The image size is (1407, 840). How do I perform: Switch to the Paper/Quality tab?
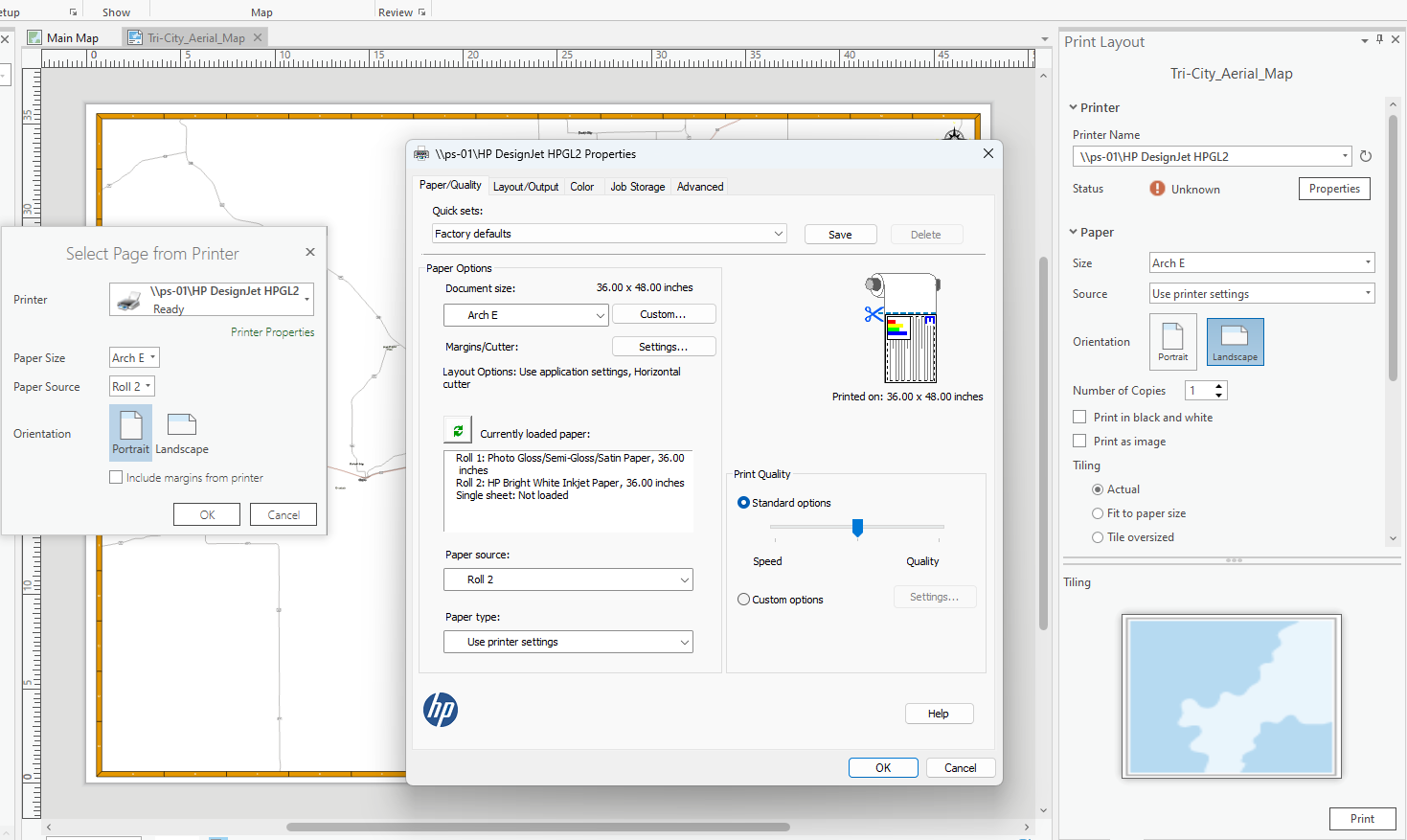[450, 185]
